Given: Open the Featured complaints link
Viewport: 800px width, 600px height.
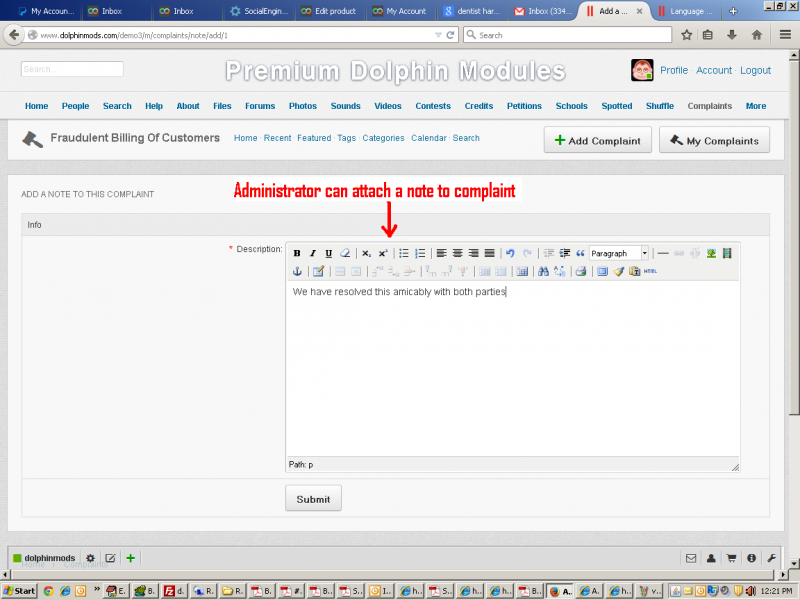Looking at the screenshot, I should [314, 138].
